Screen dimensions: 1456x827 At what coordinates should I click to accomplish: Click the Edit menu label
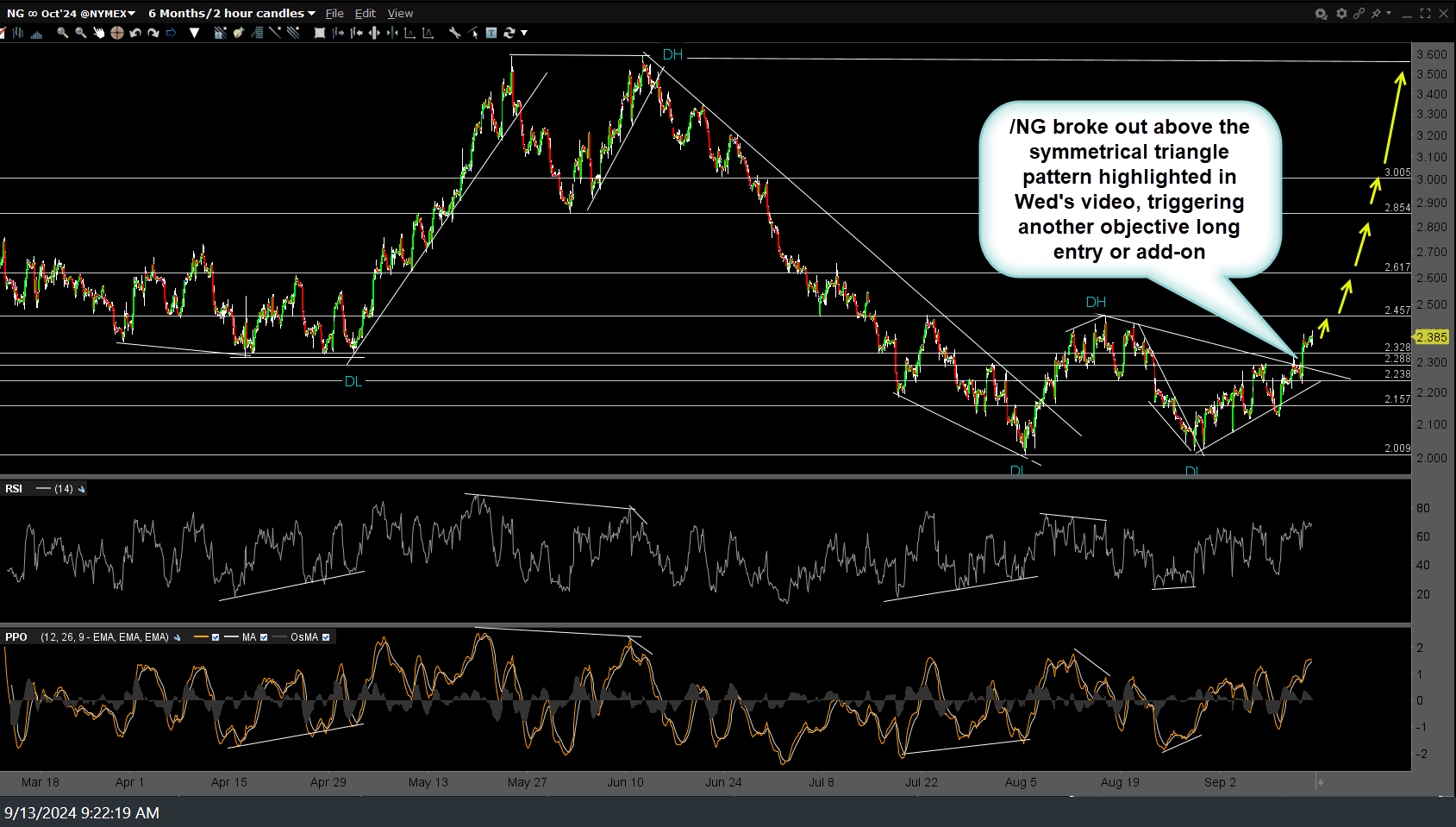[366, 13]
